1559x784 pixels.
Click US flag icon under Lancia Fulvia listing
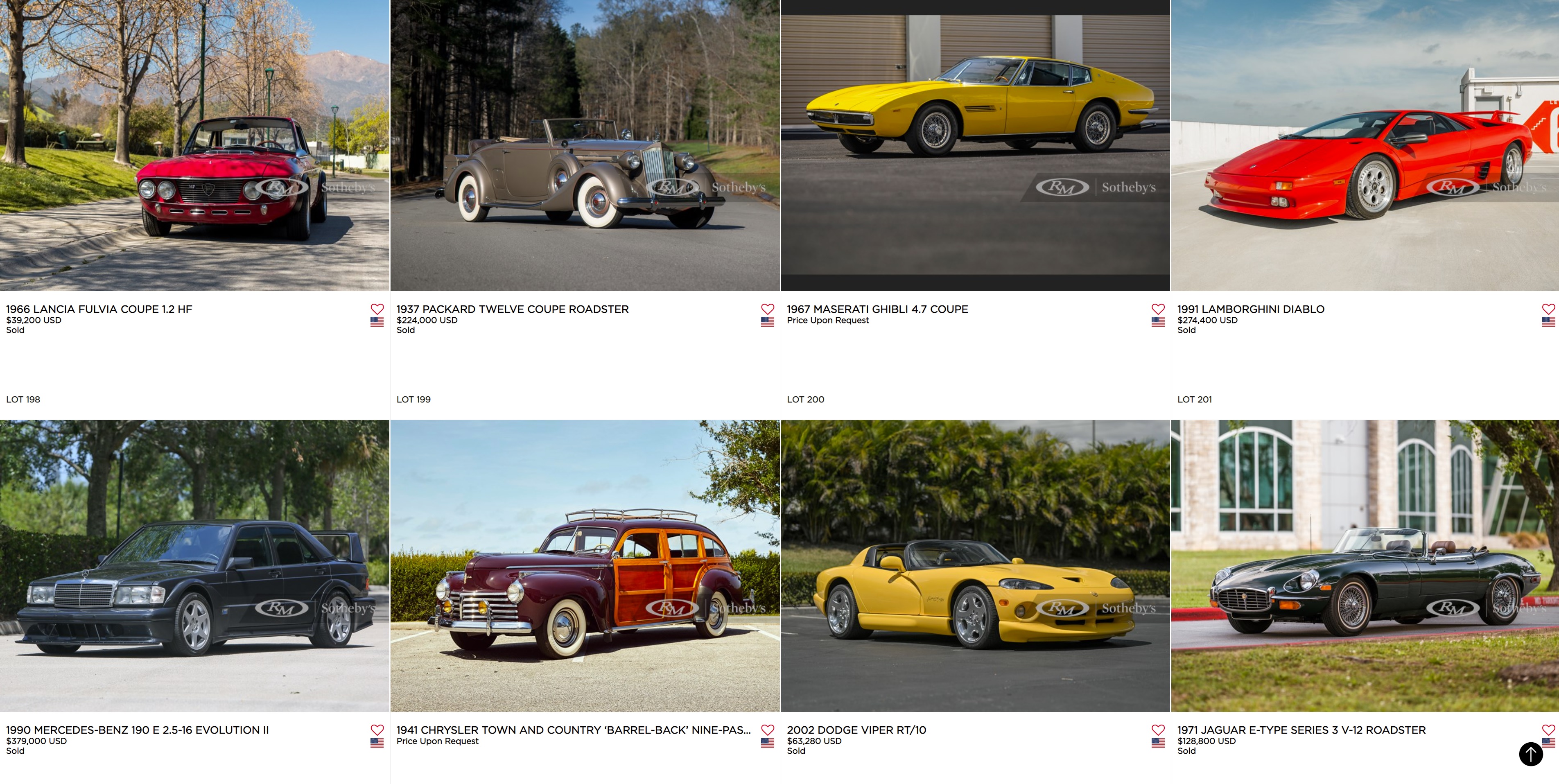click(x=377, y=321)
